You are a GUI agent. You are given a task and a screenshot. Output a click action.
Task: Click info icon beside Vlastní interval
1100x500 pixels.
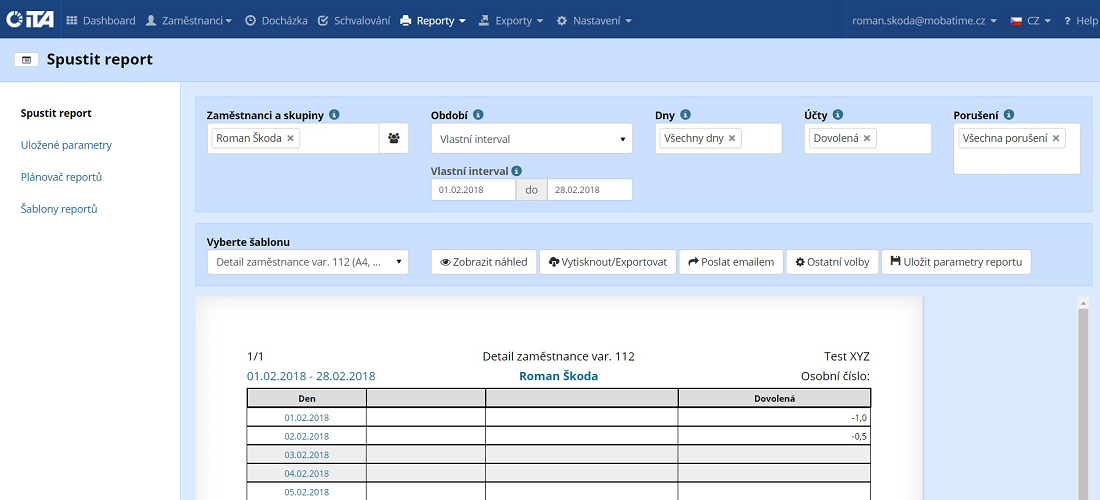coord(516,171)
